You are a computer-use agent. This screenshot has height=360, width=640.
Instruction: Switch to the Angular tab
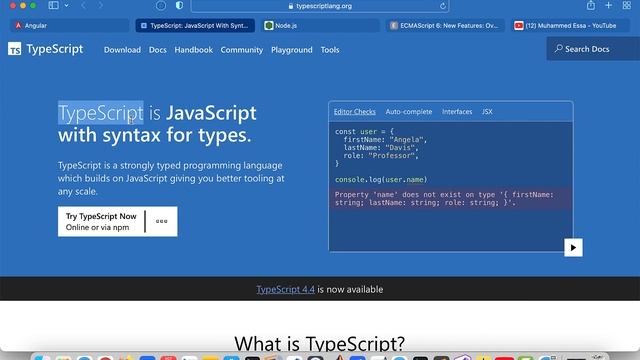[69, 25]
